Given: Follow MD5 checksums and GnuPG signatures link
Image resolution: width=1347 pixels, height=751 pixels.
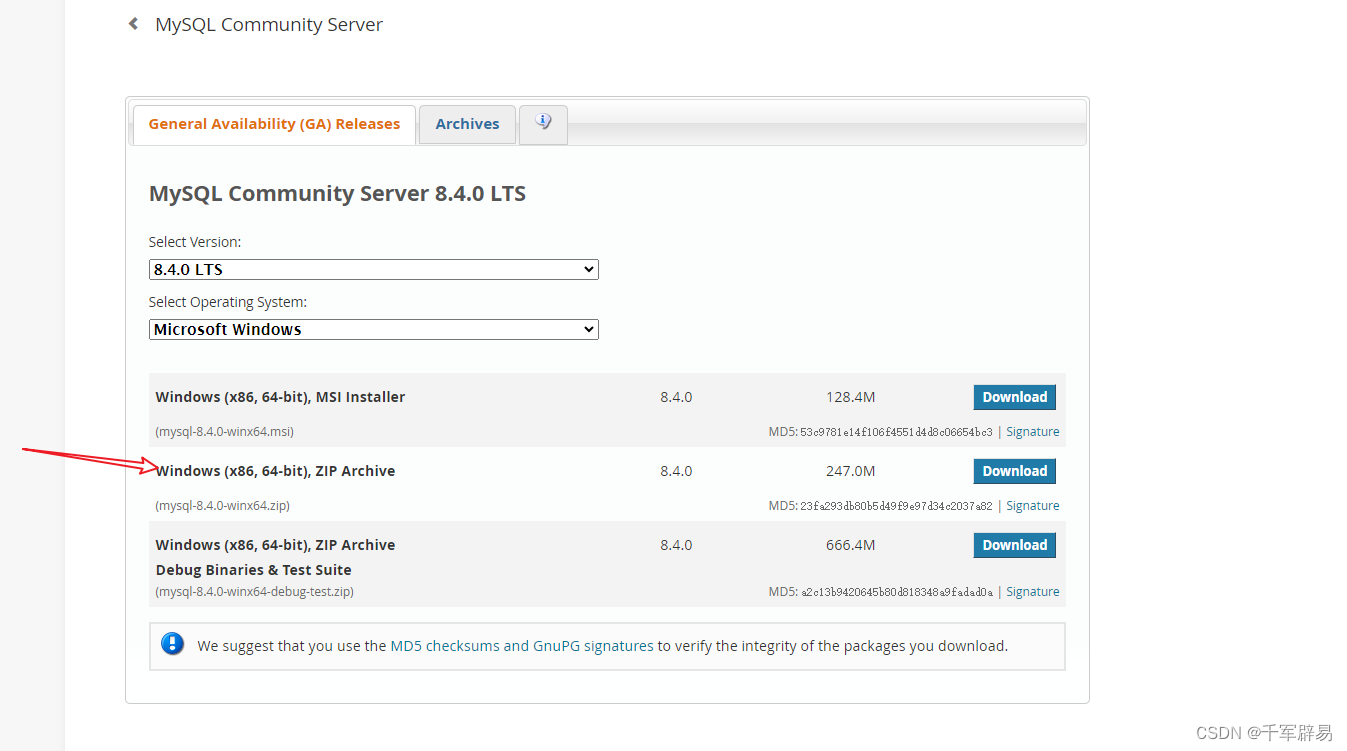Looking at the screenshot, I should point(522,646).
